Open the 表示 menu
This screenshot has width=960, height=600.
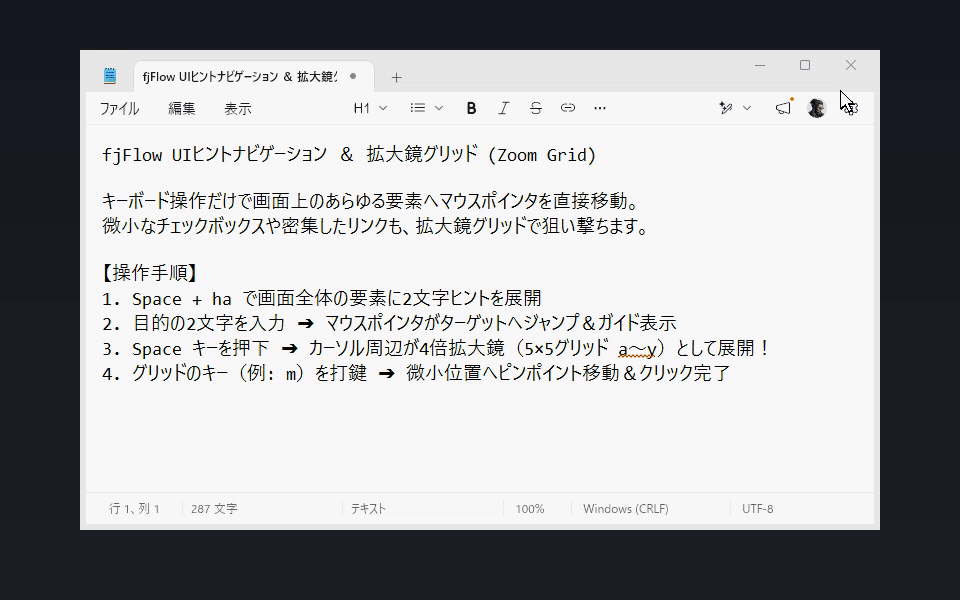click(238, 109)
